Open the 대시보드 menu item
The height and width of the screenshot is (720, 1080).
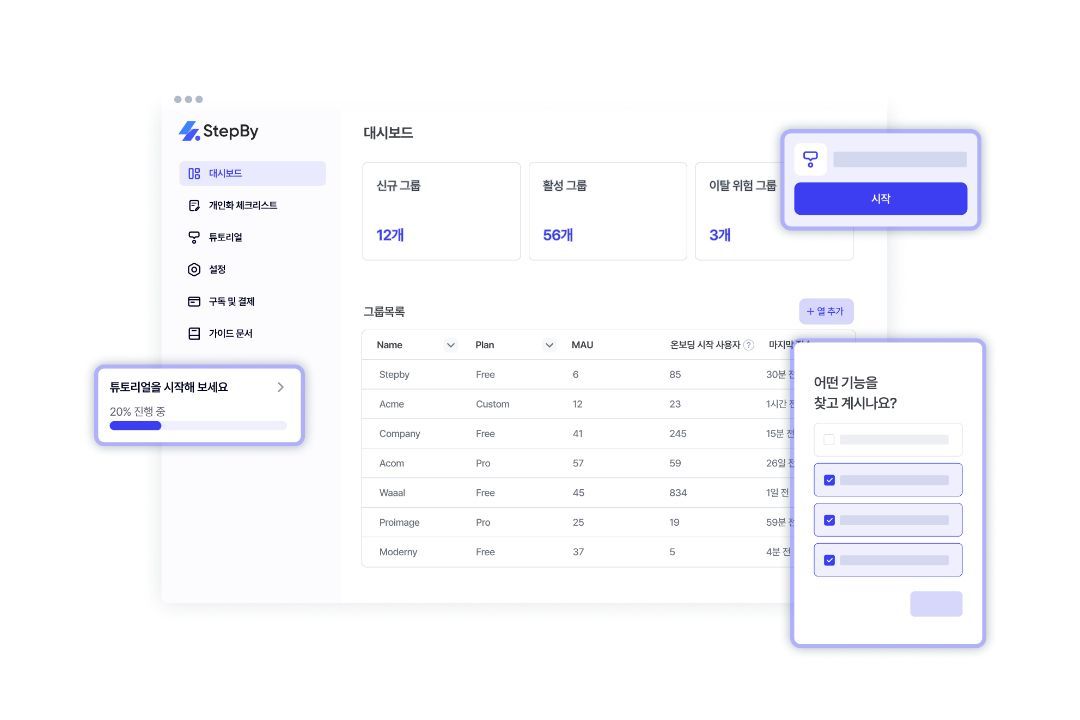pyautogui.click(x=252, y=173)
